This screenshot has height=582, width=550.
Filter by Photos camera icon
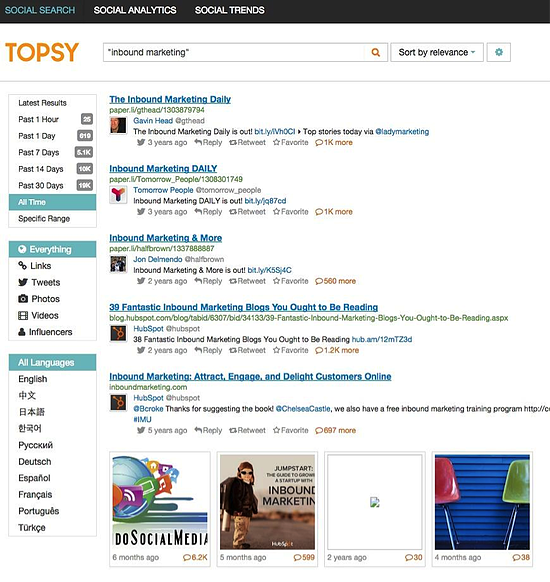[x=23, y=298]
